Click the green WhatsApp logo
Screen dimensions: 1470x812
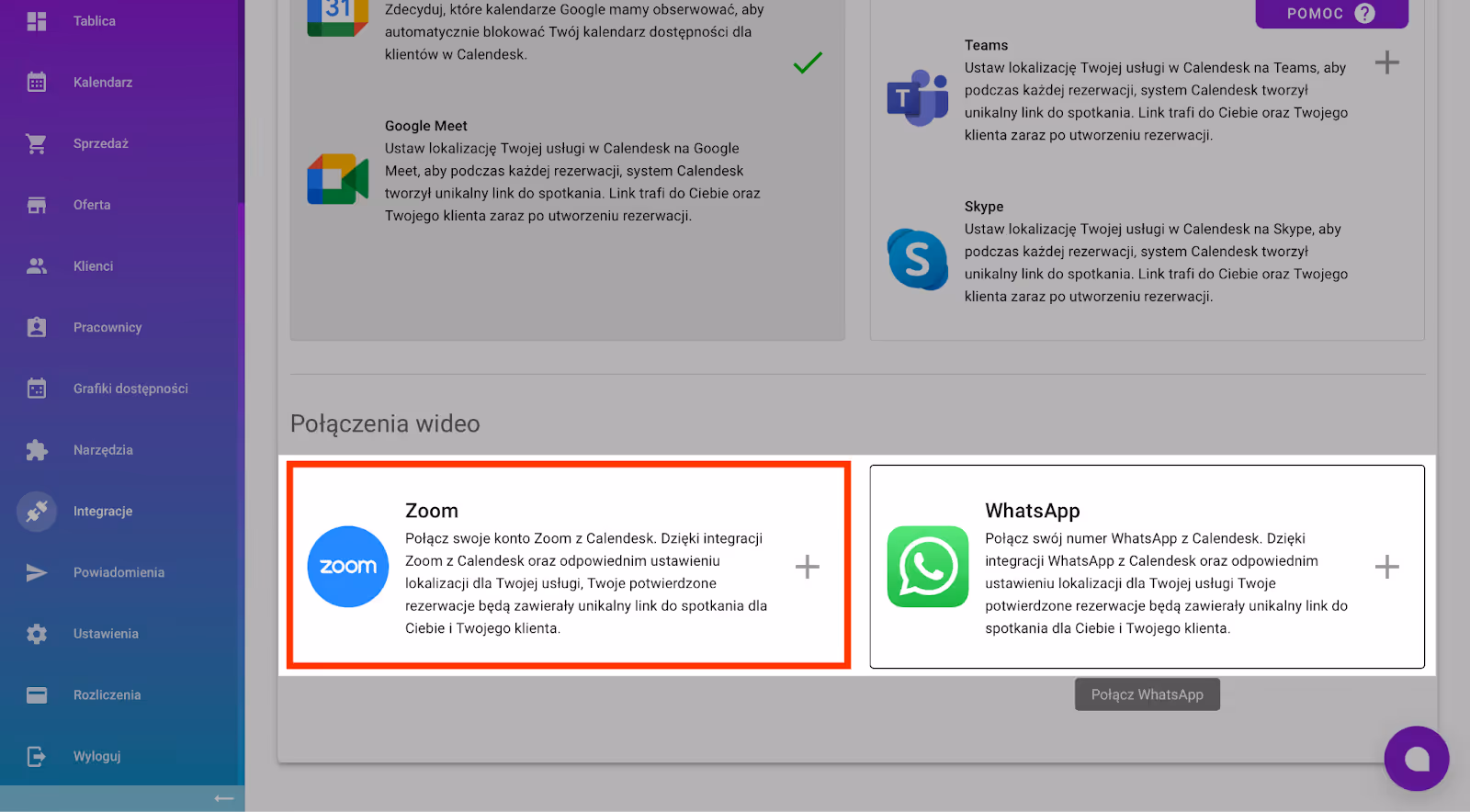(x=928, y=567)
